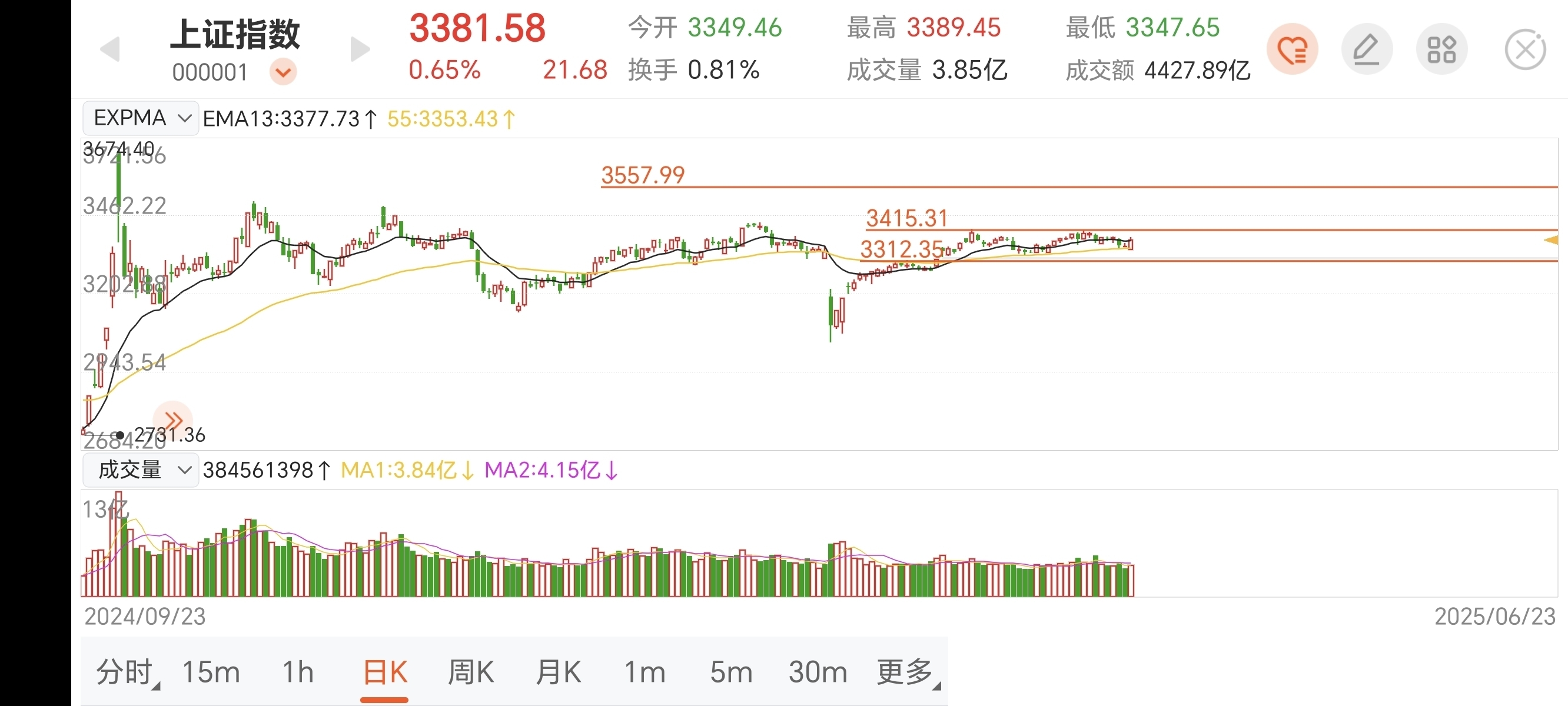1568x706 pixels.
Task: Go to previous stock with left arrow
Action: tap(110, 49)
